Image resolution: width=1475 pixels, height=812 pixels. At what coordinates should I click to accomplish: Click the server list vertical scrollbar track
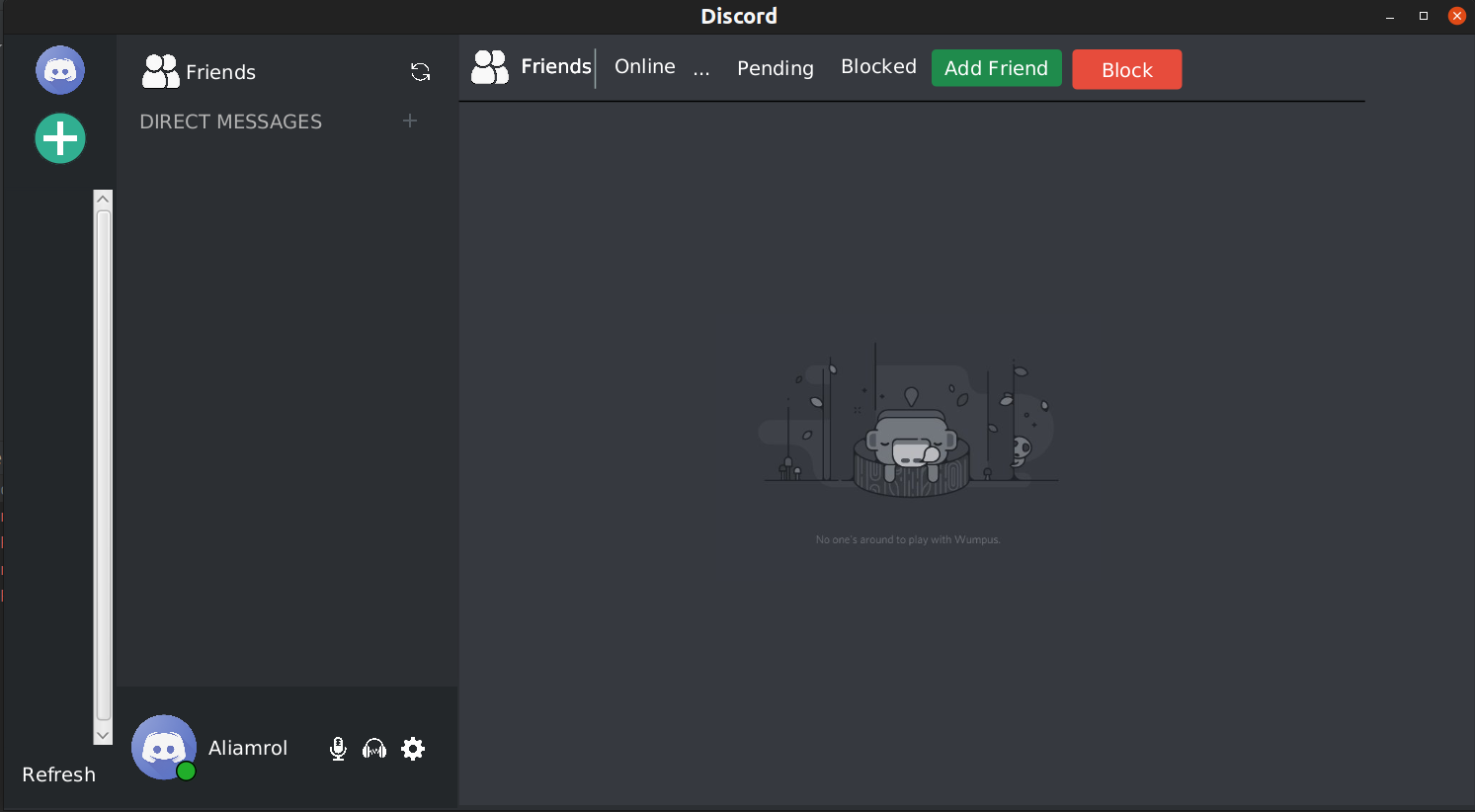coord(103,466)
